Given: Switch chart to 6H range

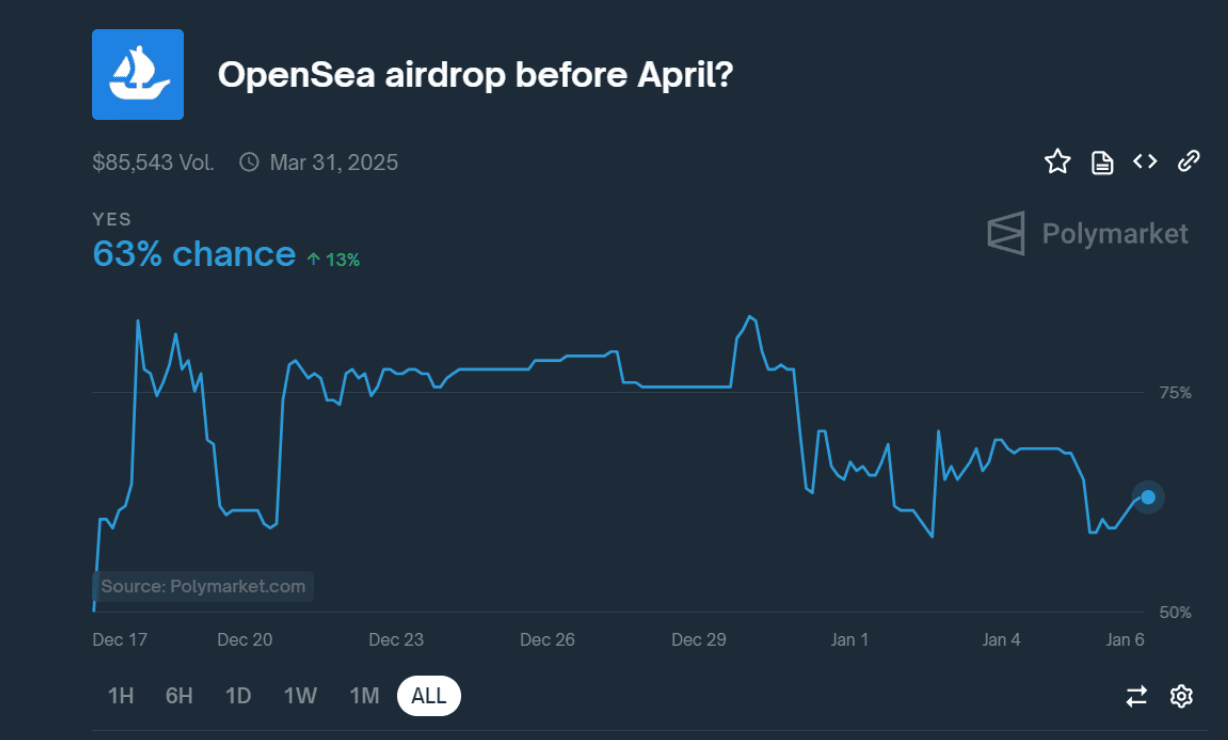Looking at the screenshot, I should [x=179, y=696].
